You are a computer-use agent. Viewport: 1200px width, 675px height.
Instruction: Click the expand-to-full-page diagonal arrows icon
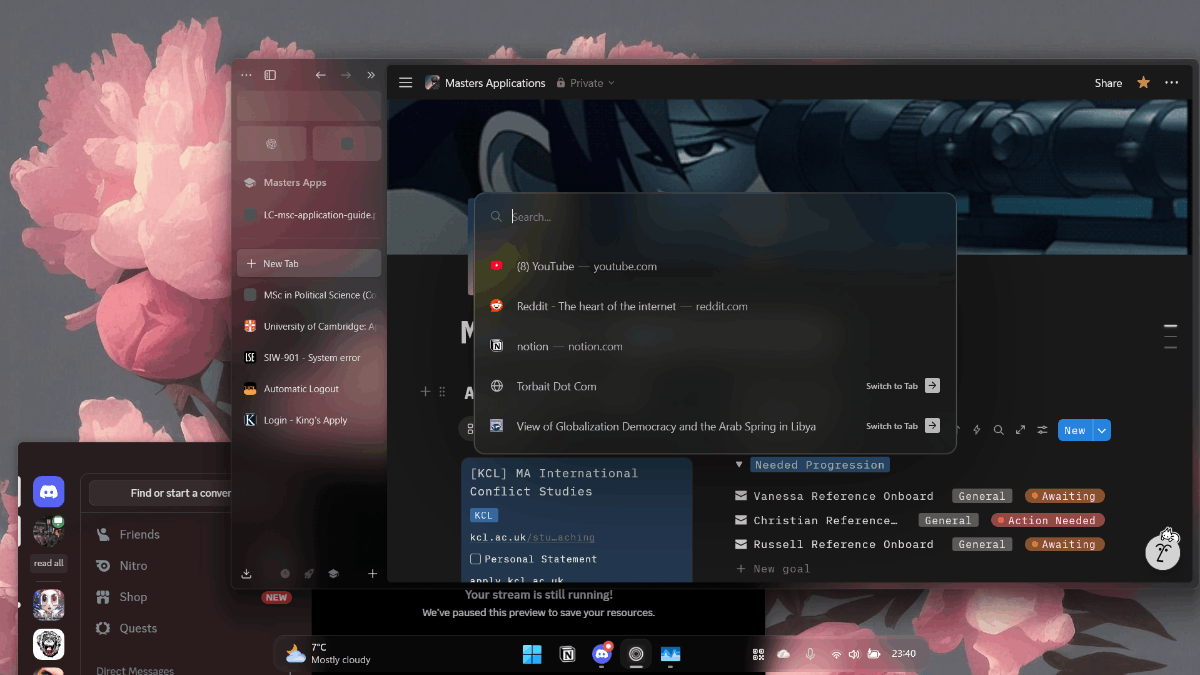(x=1020, y=430)
